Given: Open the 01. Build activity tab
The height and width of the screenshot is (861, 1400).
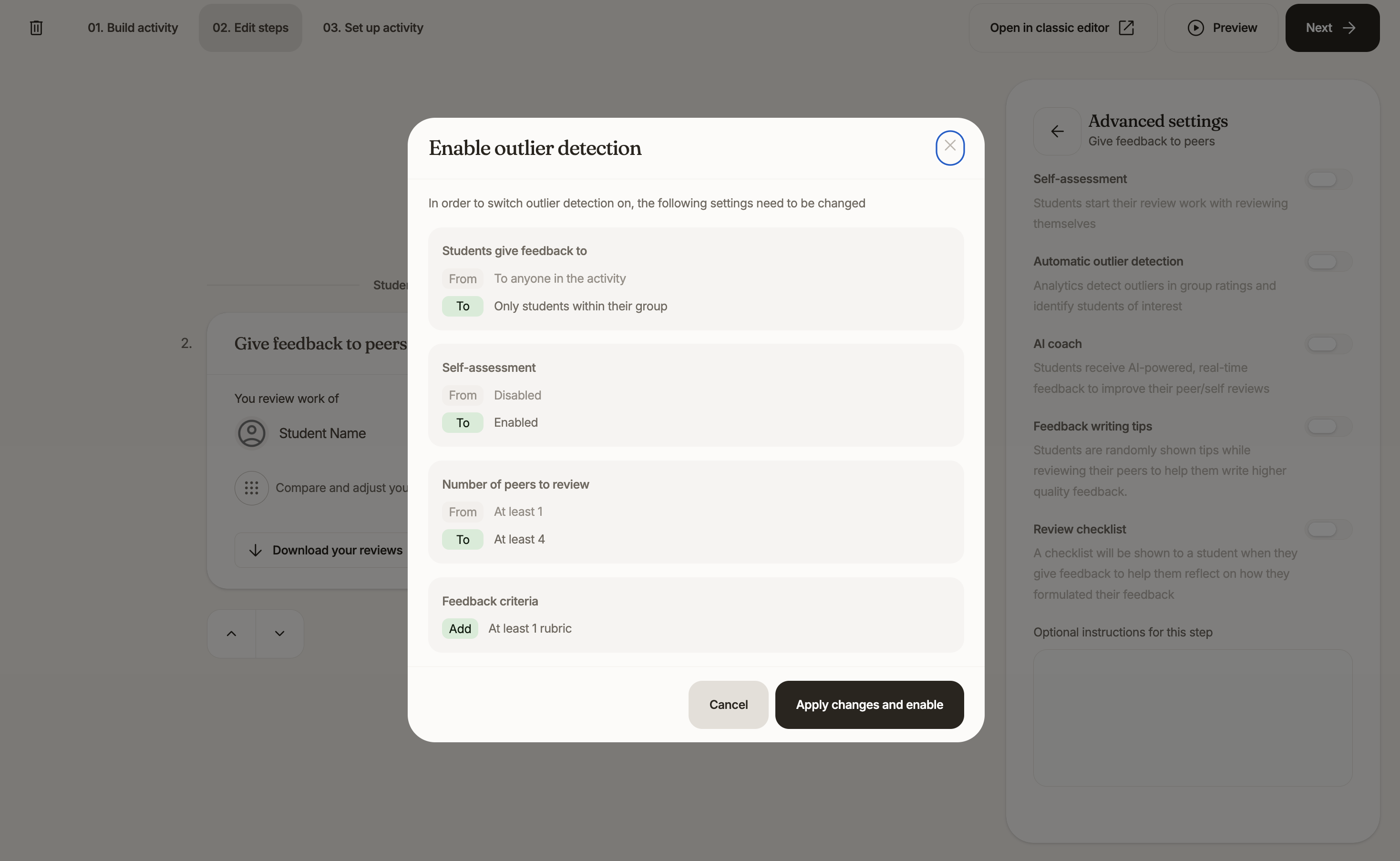Looking at the screenshot, I should pos(133,28).
